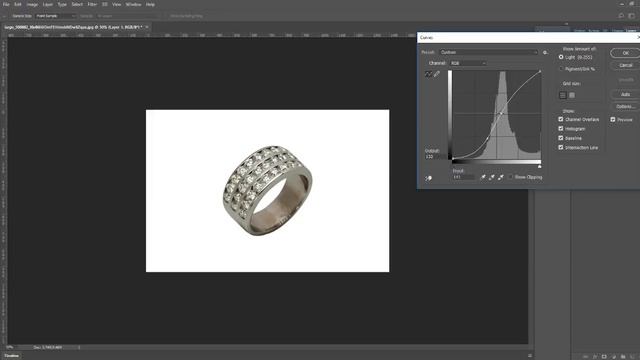Click the white point input slider
Viewport: 640px width, 360px height.
[x=540, y=167]
